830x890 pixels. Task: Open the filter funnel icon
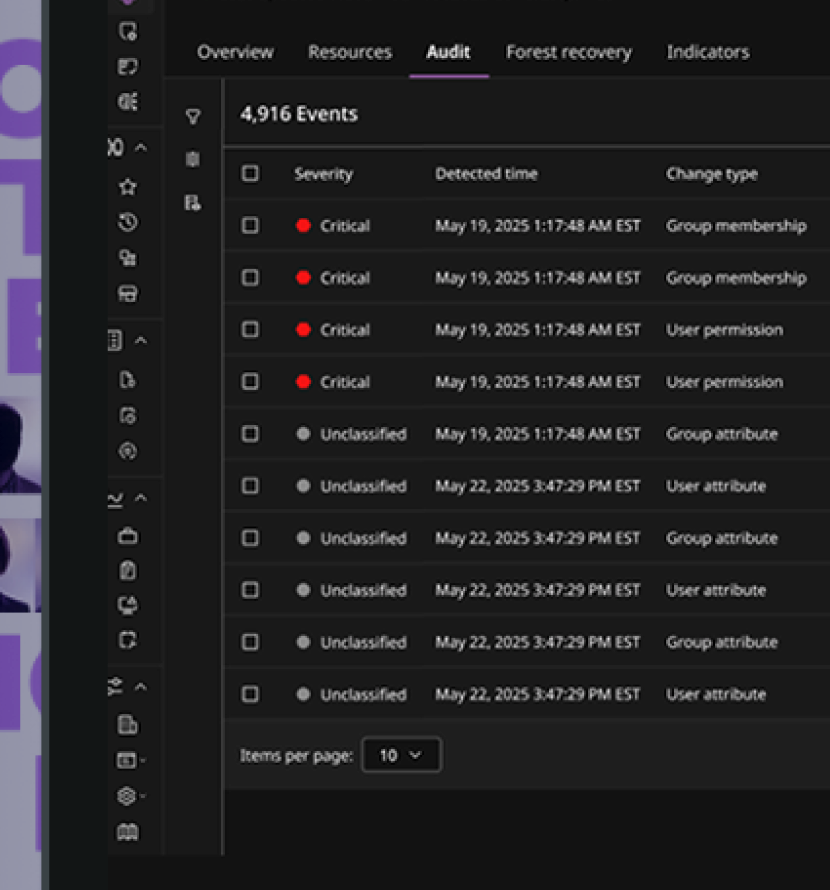click(x=193, y=117)
